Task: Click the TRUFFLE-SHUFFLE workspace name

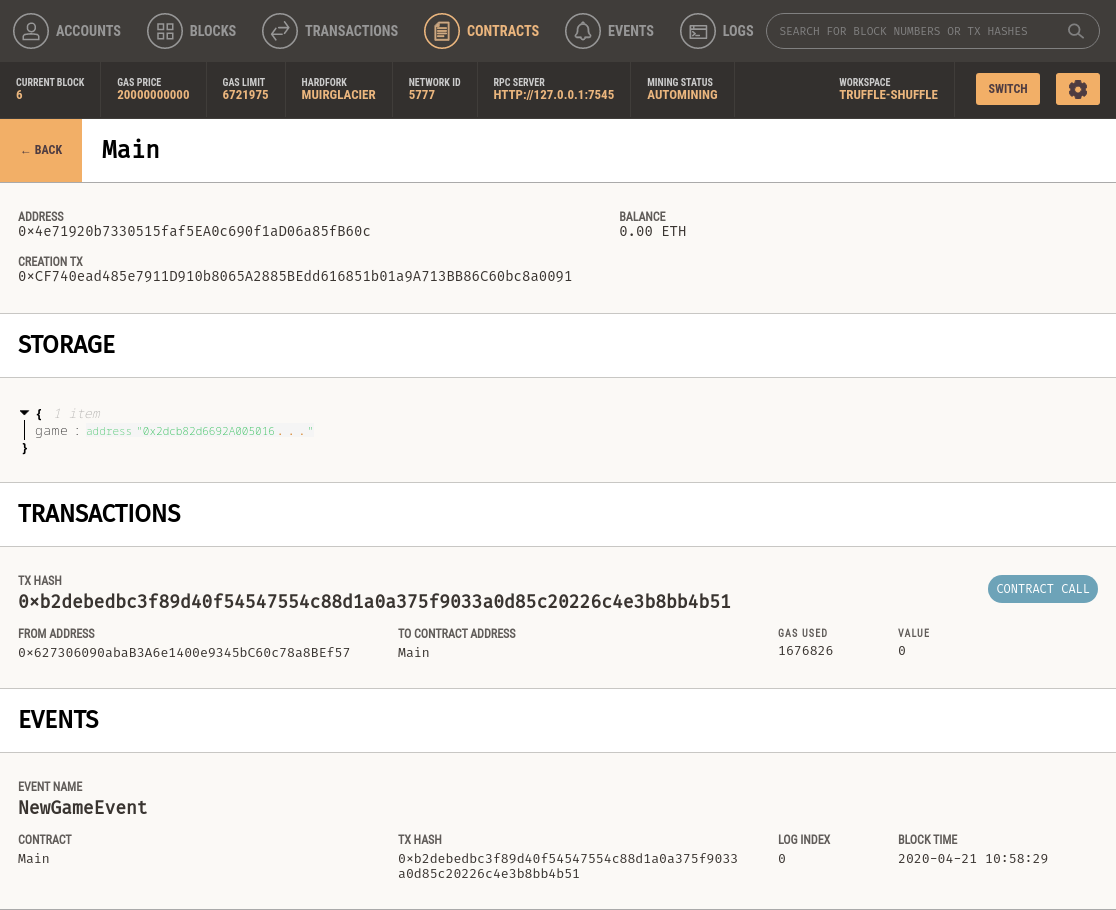Action: (x=888, y=95)
